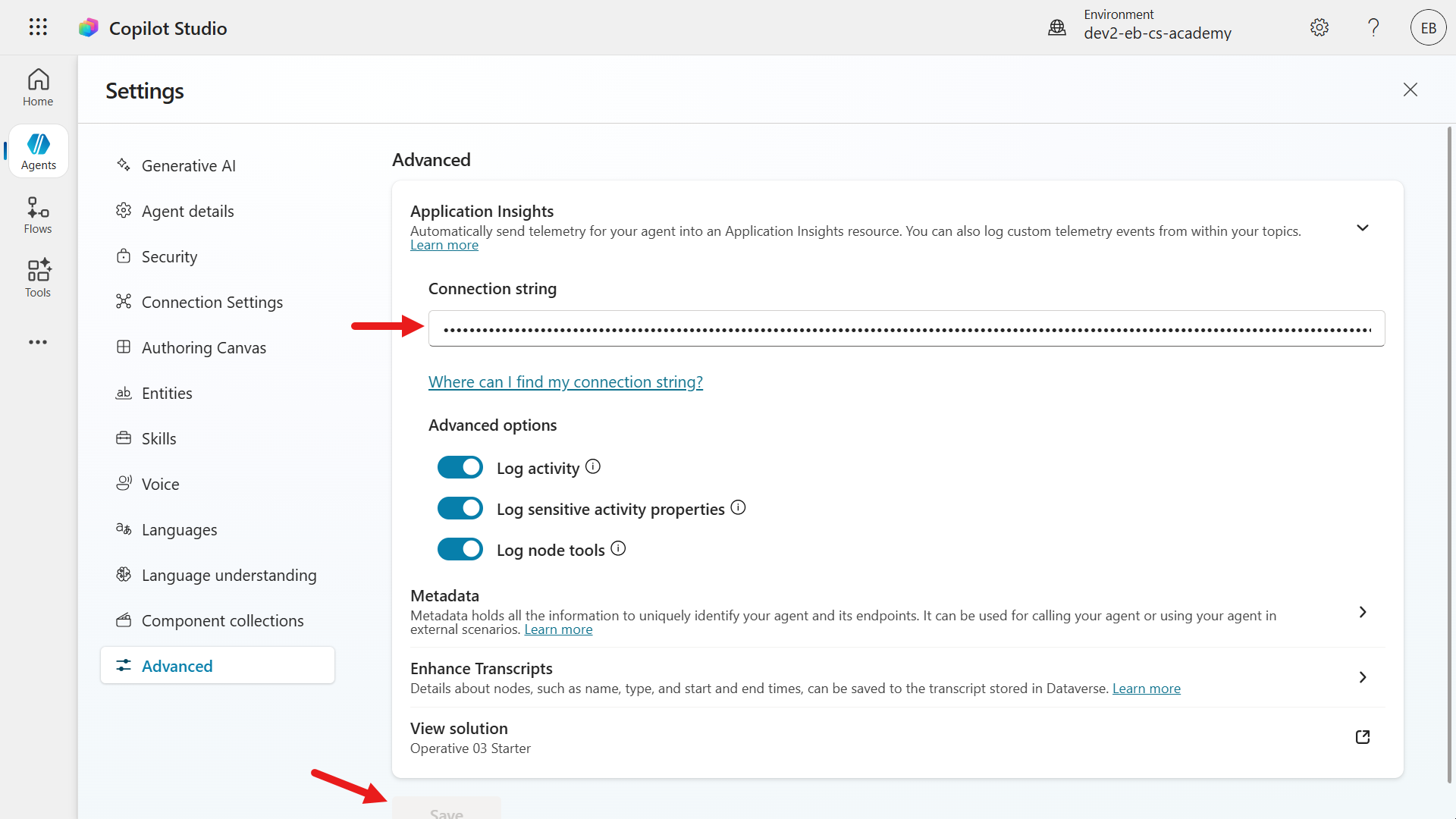This screenshot has height=819, width=1456.
Task: Open the Agents section in the left sidebar
Action: click(x=38, y=150)
